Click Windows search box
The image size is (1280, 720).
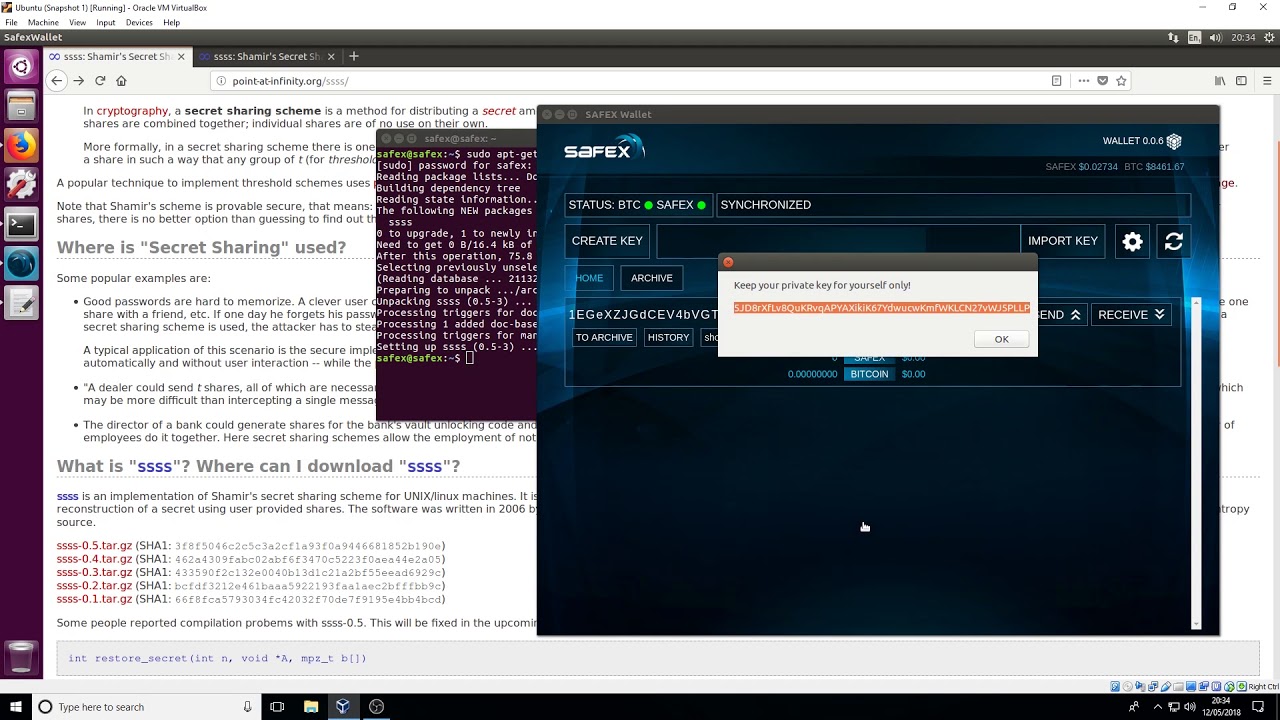[x=146, y=707]
